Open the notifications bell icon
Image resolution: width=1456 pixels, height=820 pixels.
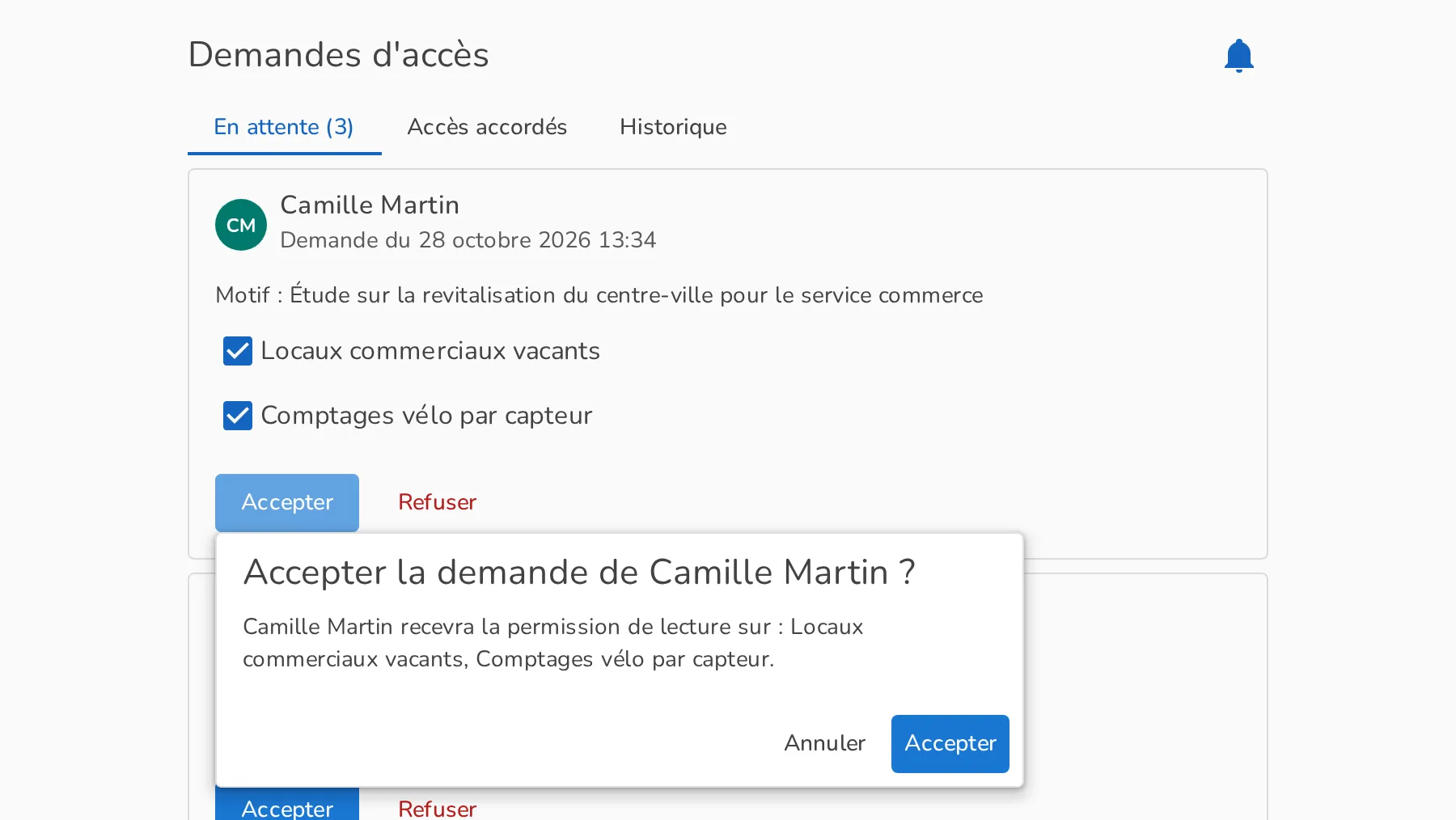tap(1238, 56)
